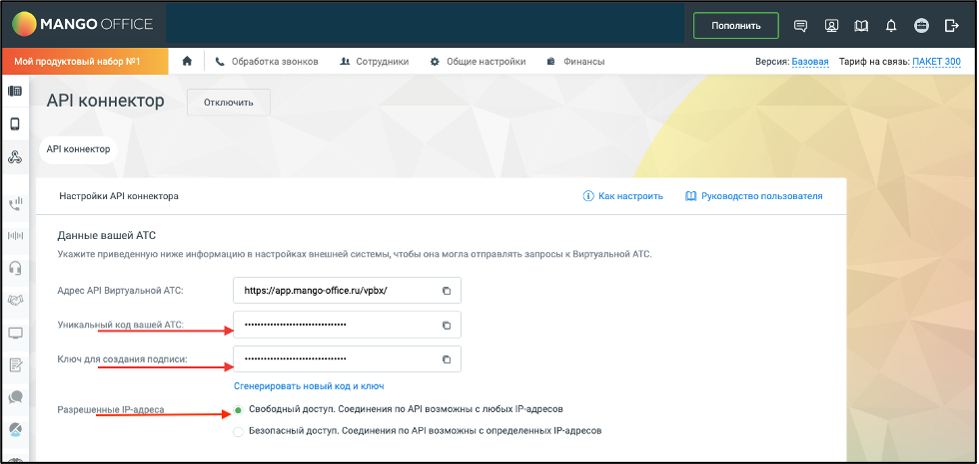Screen dimensions: 979x464
Task: Open Мой продуктовый набор №1 selector
Action: click(85, 62)
